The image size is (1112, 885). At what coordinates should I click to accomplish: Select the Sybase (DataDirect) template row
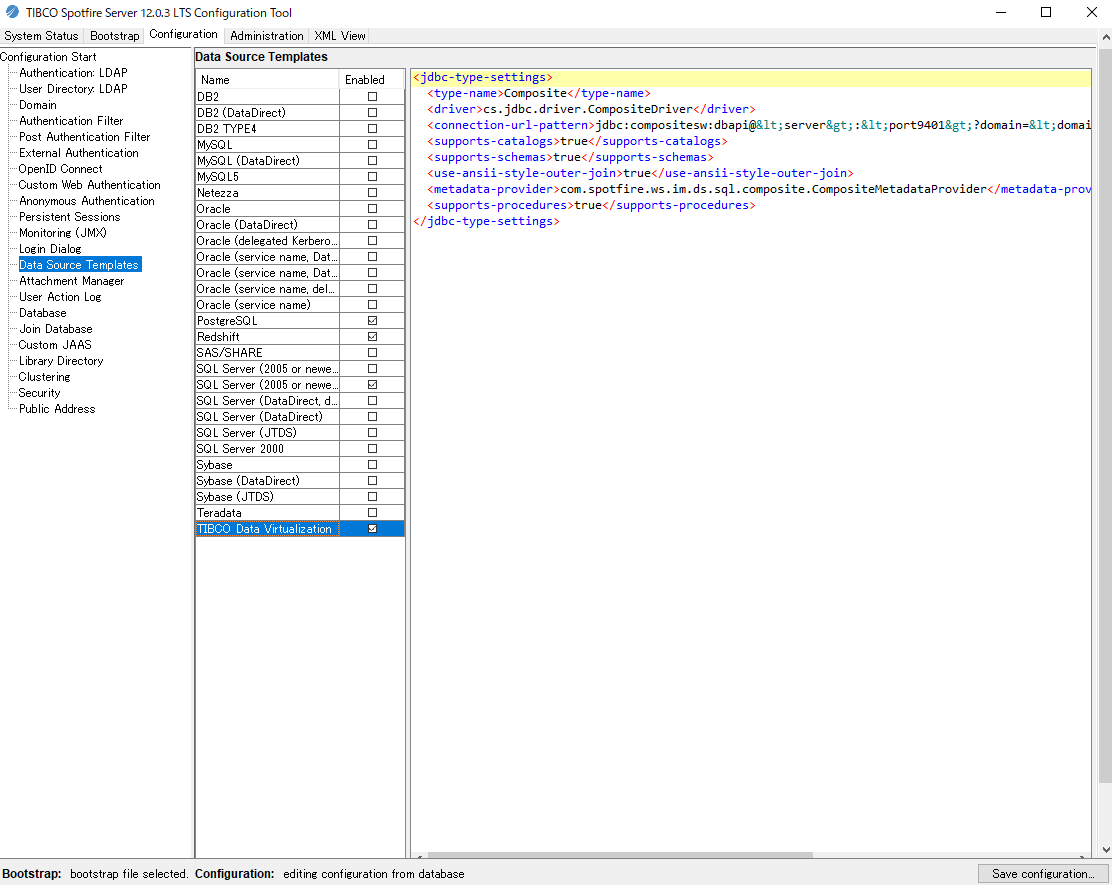(x=300, y=481)
